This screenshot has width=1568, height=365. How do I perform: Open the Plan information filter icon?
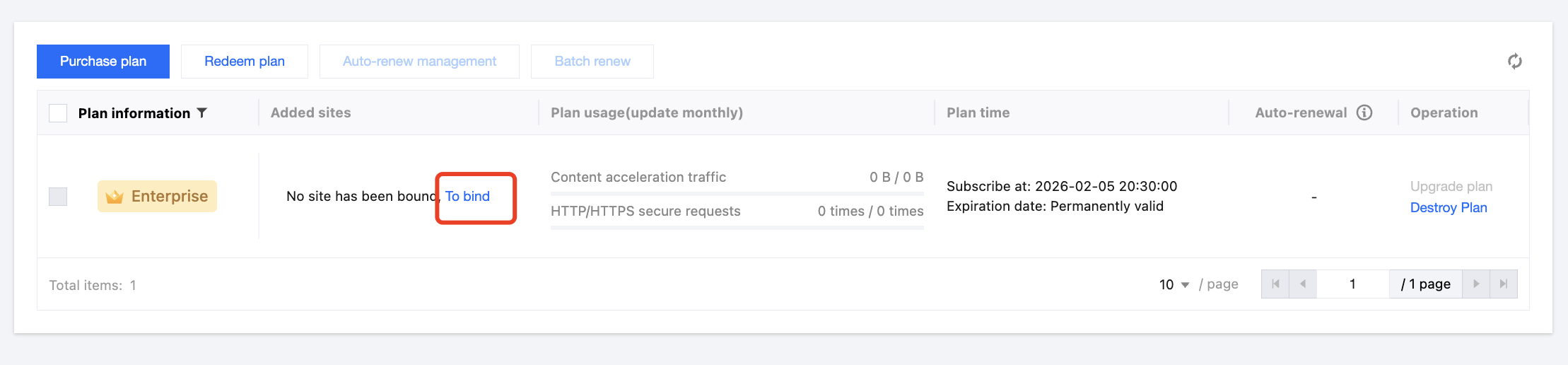pos(202,113)
